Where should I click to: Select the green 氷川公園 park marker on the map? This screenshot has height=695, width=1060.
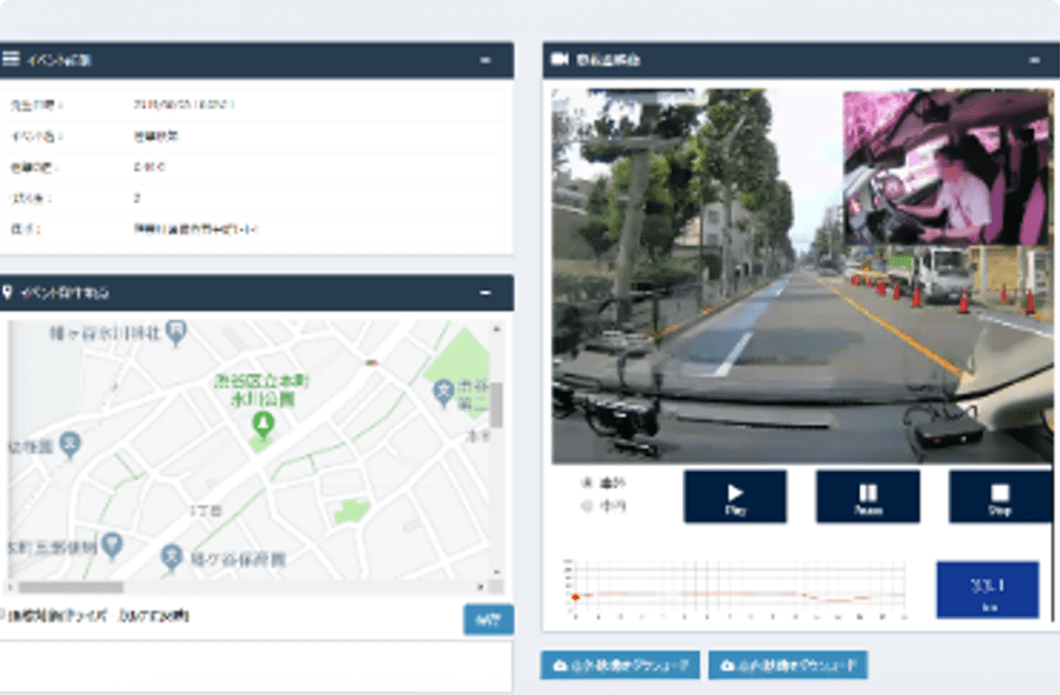pos(263,426)
